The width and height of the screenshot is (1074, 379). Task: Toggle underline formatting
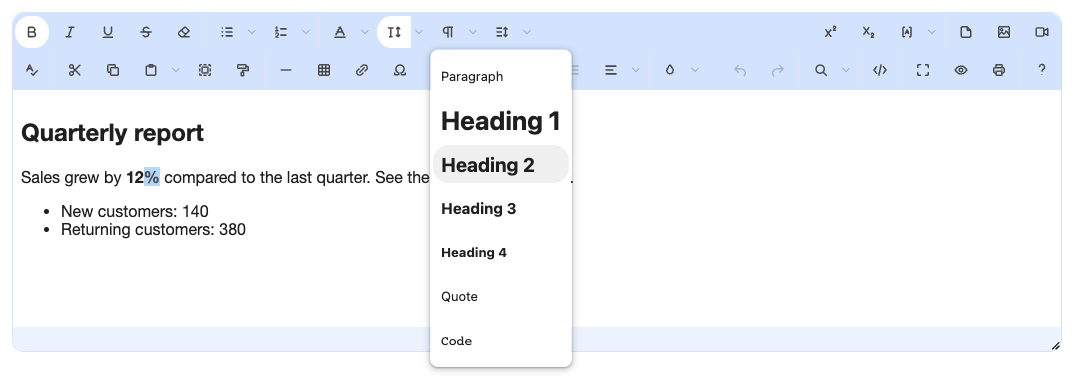click(108, 32)
